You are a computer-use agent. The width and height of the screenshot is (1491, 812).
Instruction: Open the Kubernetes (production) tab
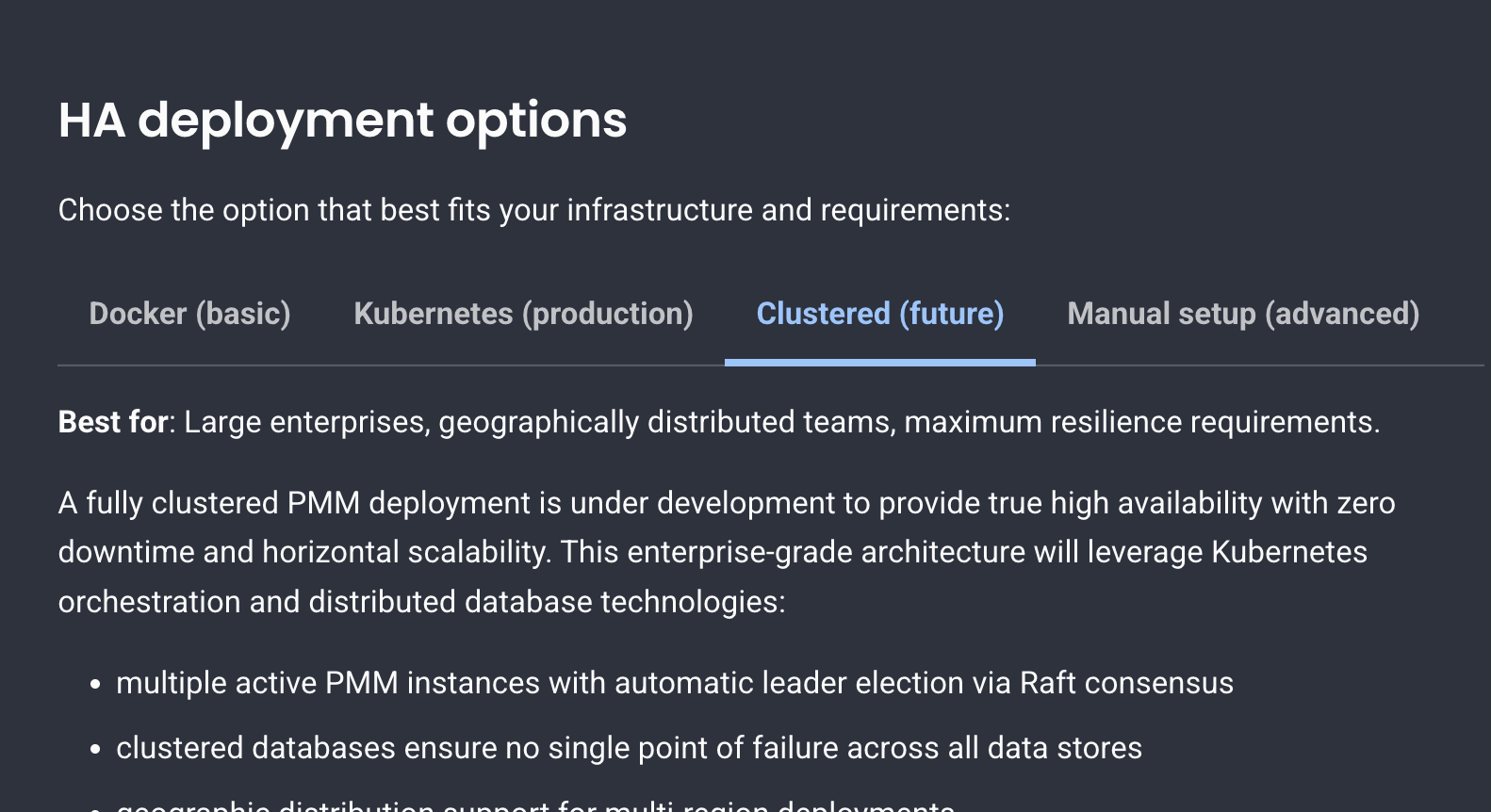pyautogui.click(x=523, y=314)
